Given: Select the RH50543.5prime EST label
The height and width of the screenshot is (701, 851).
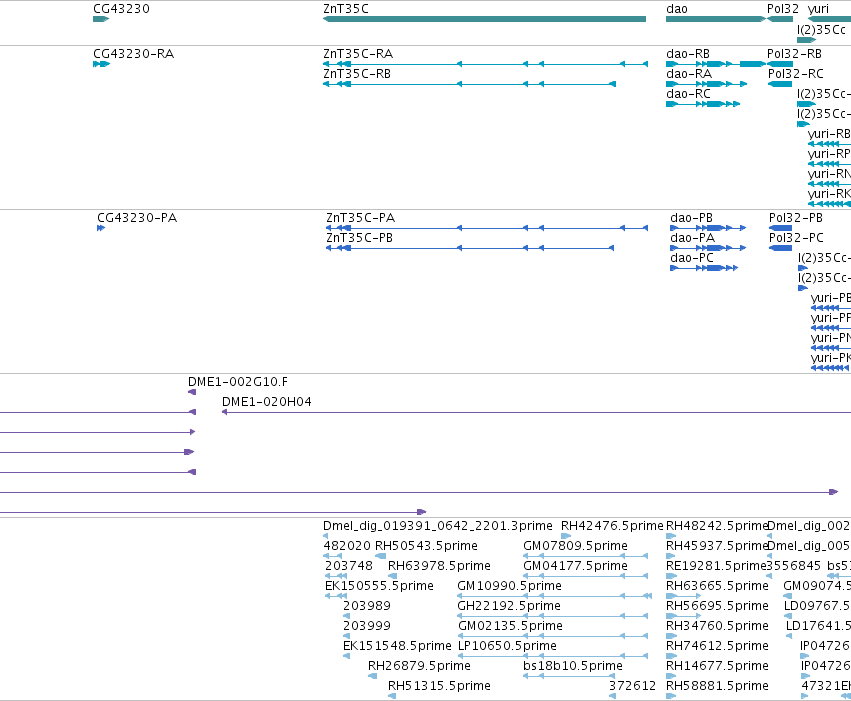Looking at the screenshot, I should 426,546.
